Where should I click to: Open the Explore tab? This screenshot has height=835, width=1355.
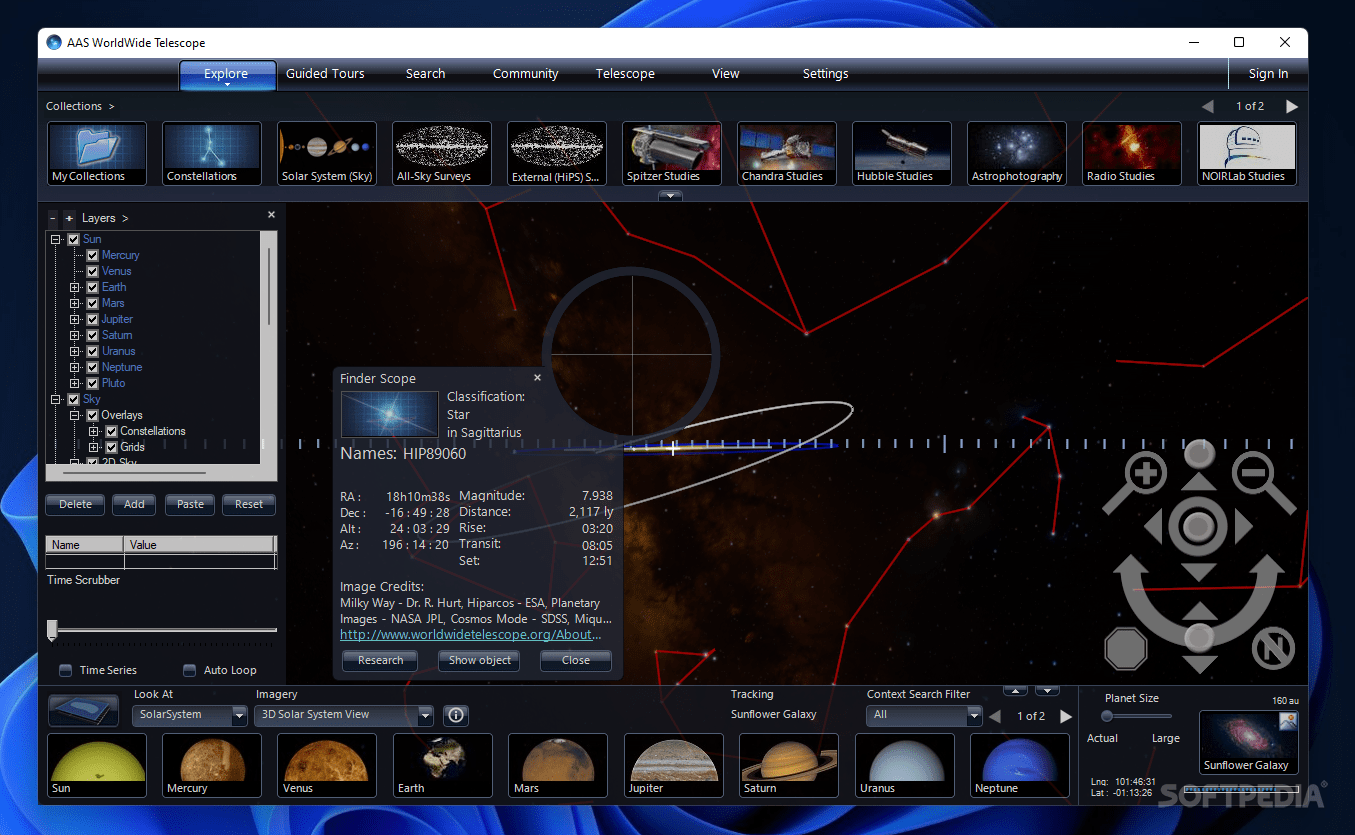point(227,74)
